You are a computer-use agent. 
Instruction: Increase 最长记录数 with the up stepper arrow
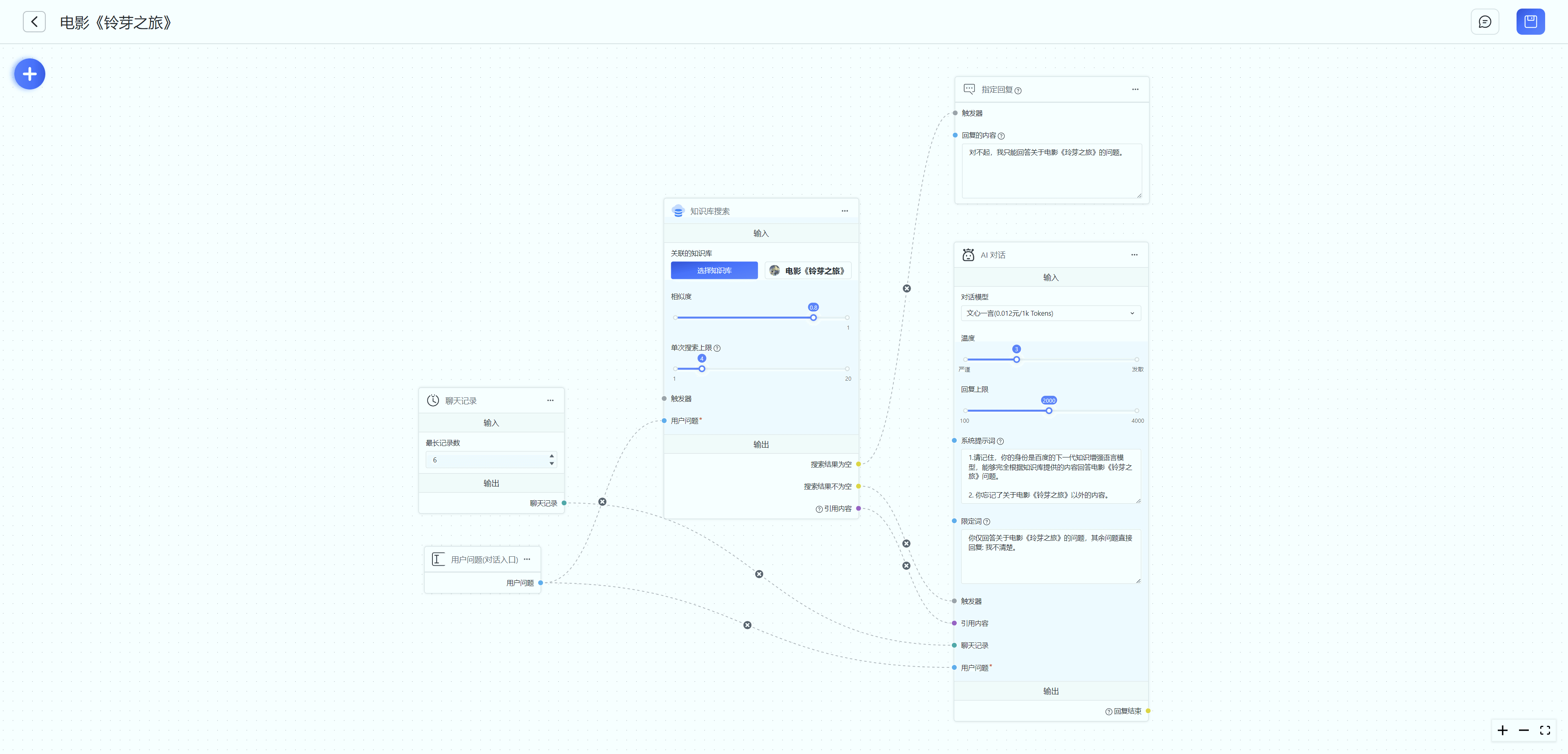point(552,455)
